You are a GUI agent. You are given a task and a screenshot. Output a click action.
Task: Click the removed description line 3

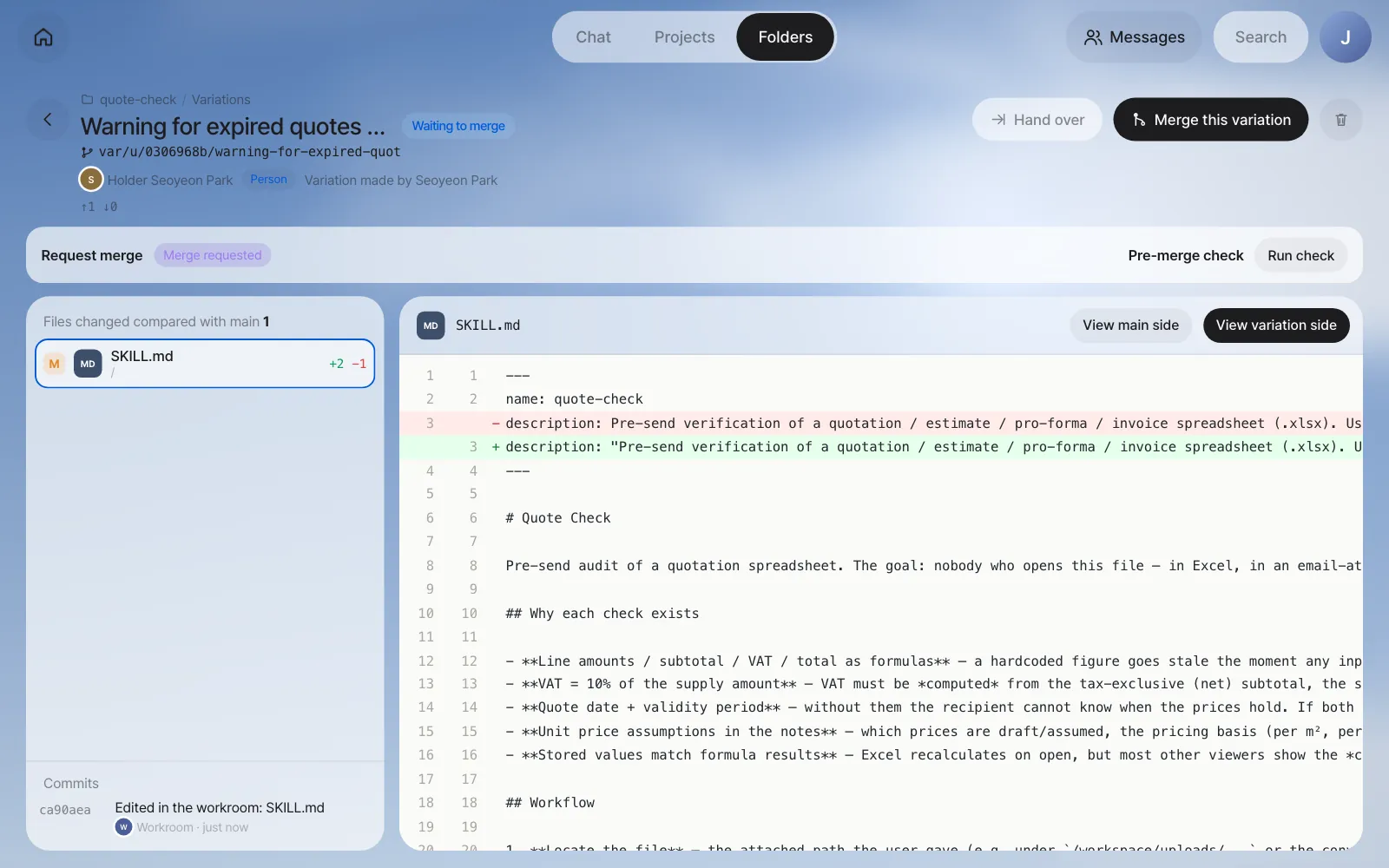[x=881, y=424]
